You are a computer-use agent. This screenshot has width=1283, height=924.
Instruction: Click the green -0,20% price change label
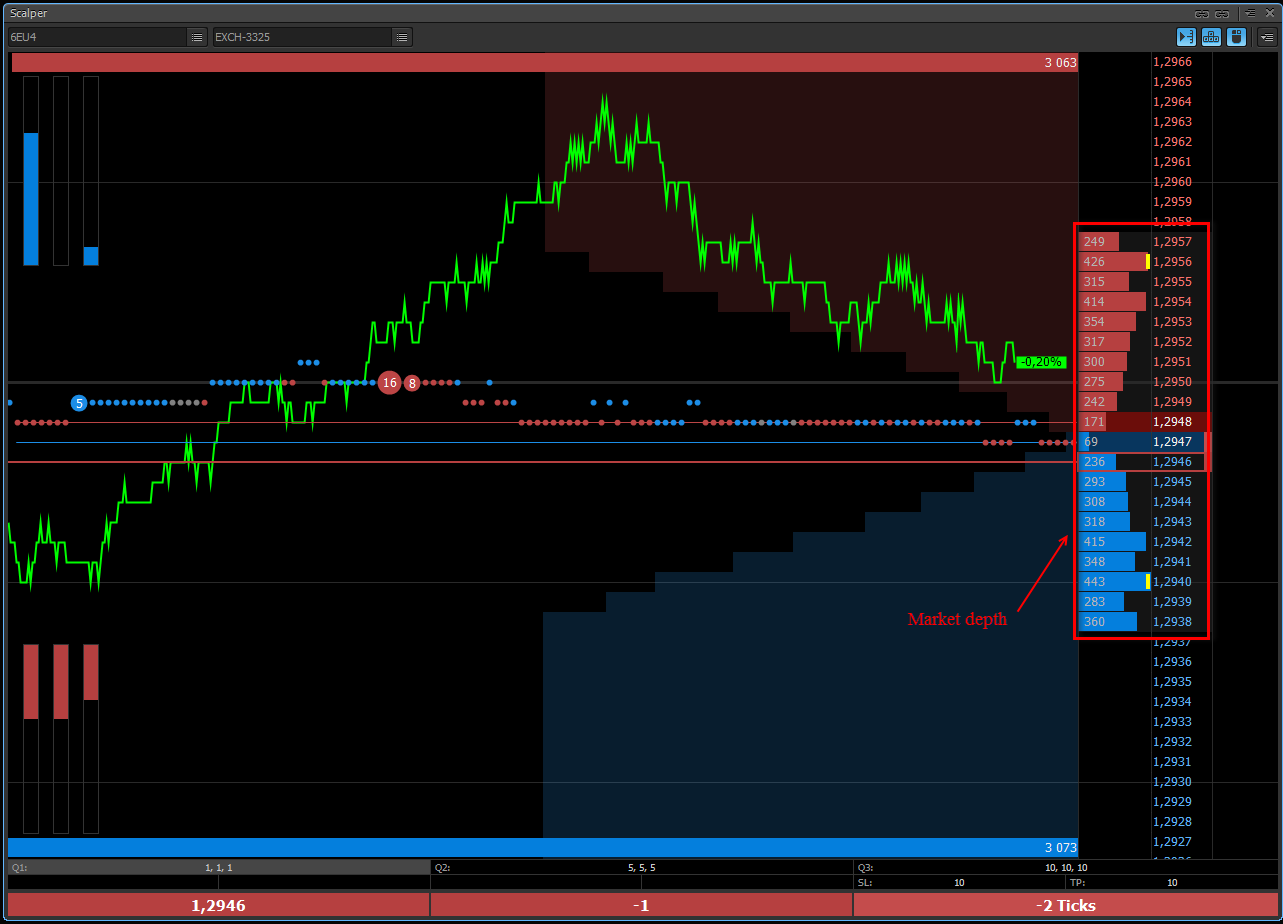1041,362
